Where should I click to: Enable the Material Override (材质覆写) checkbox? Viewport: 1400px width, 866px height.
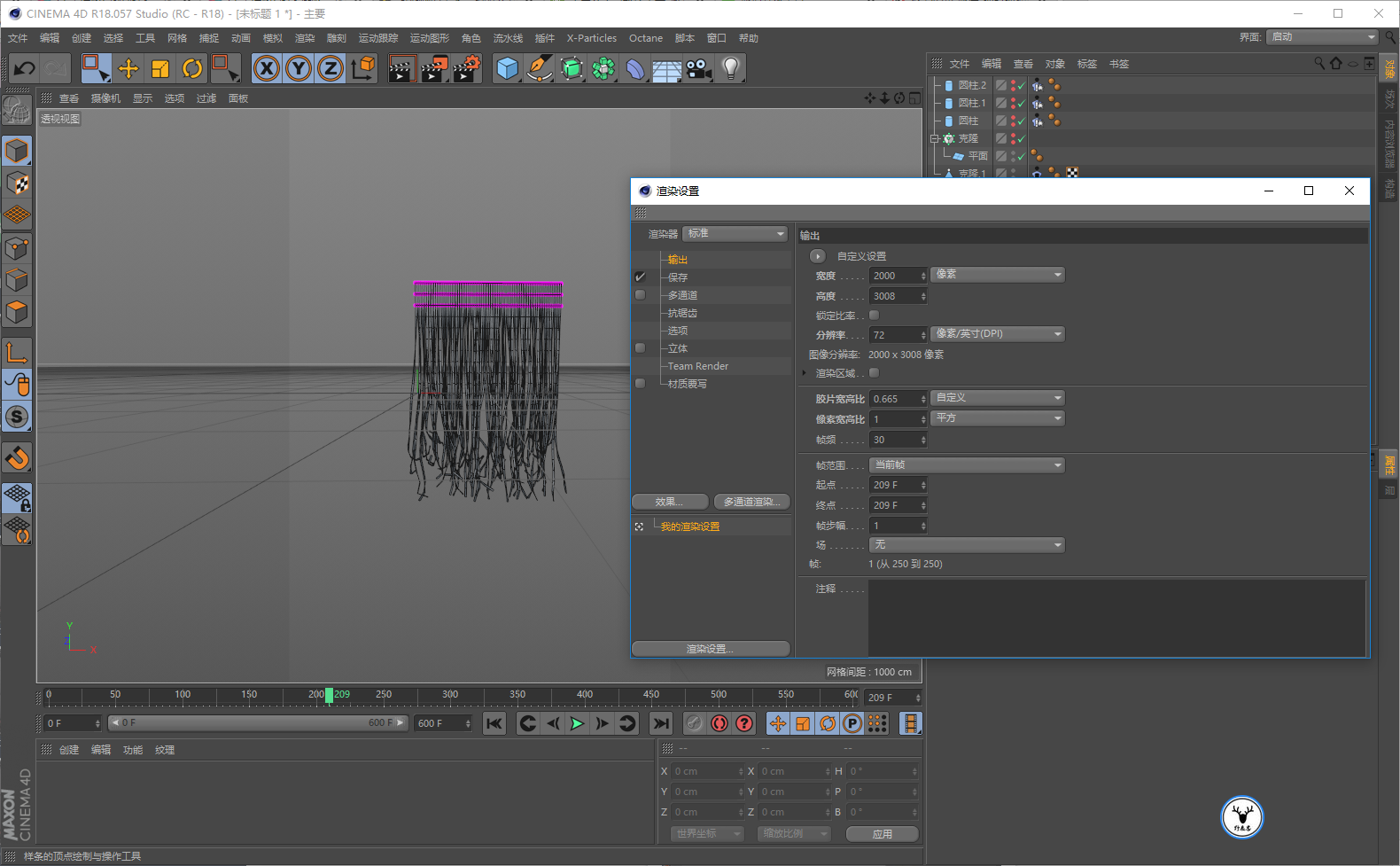(x=640, y=384)
